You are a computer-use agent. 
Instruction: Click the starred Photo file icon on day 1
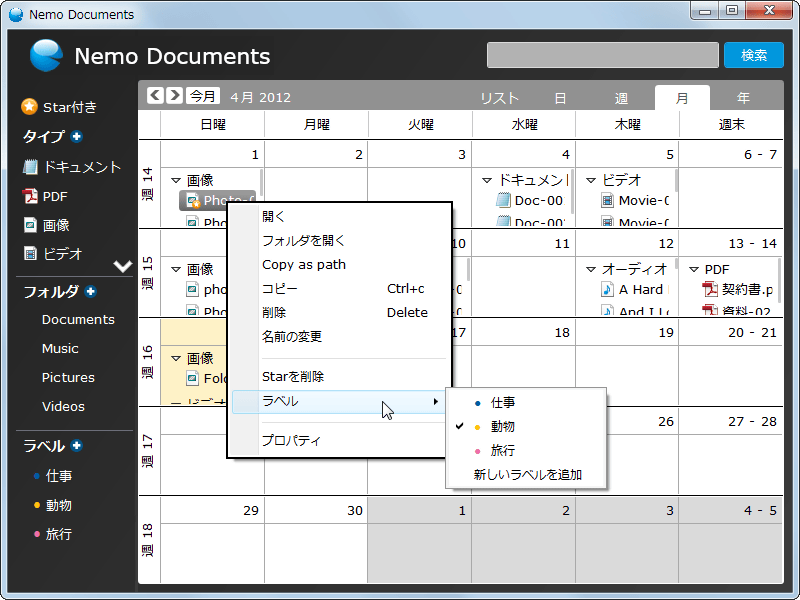click(193, 201)
